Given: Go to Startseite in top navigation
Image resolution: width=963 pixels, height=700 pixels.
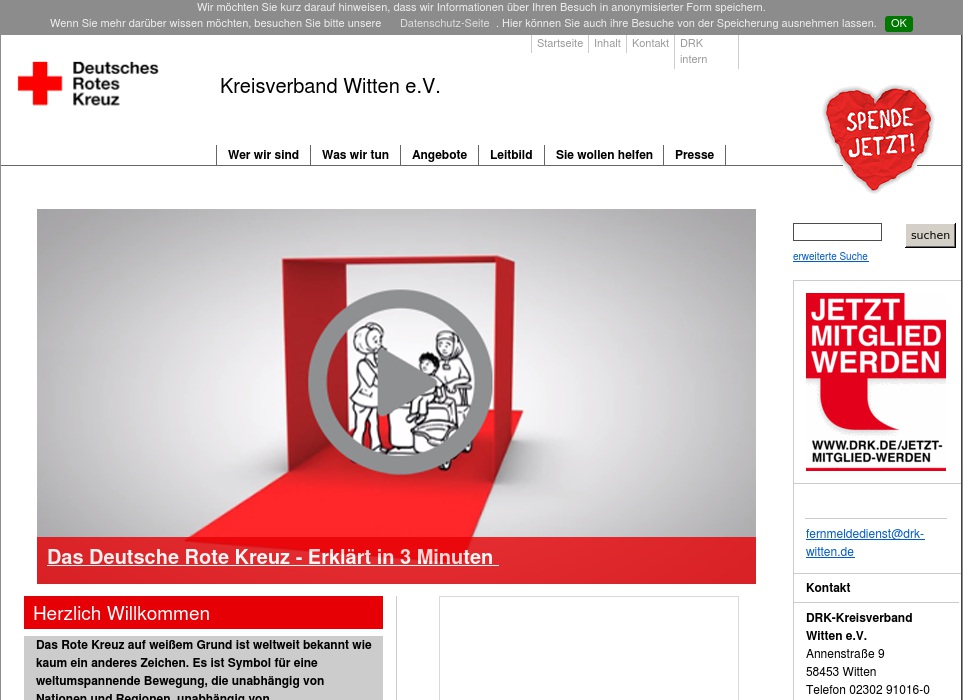Looking at the screenshot, I should [559, 43].
